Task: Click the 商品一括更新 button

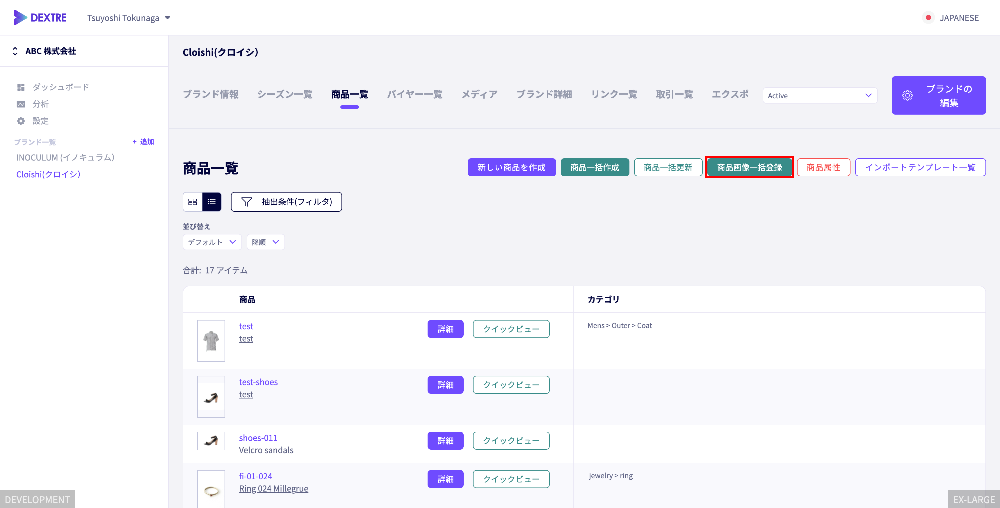Action: (668, 168)
